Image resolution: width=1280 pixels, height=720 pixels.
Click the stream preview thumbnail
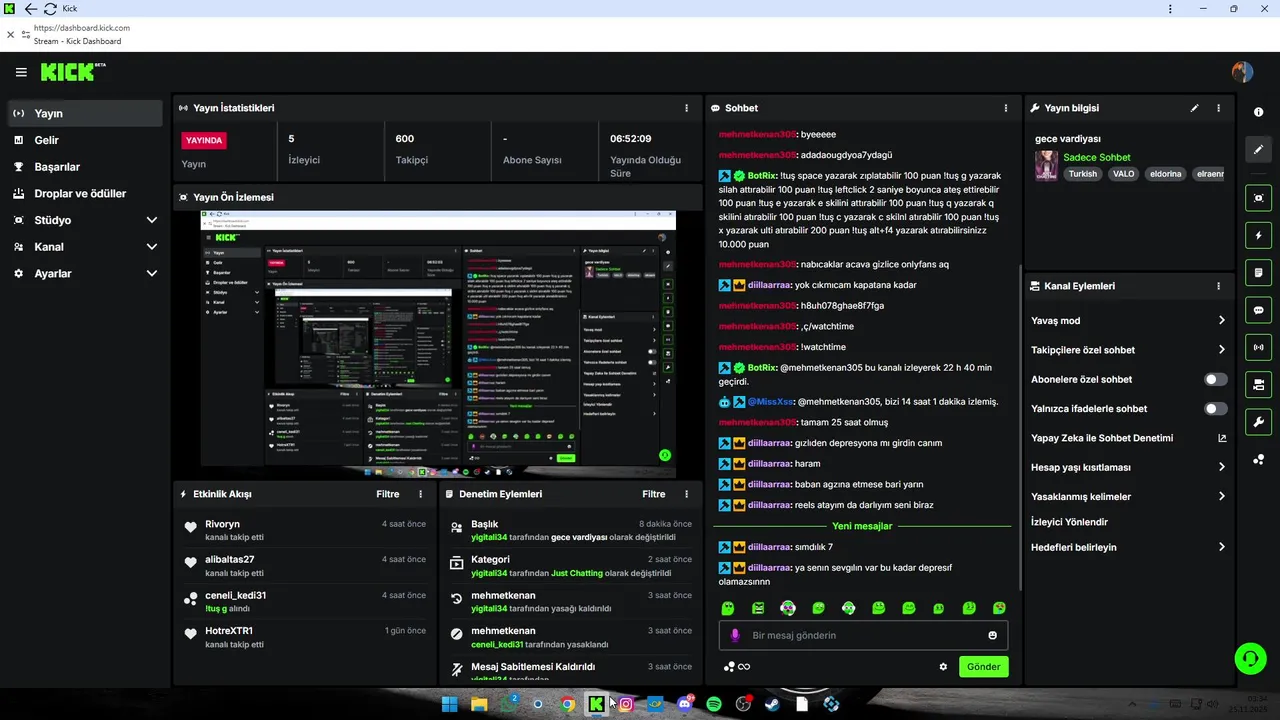(x=438, y=344)
